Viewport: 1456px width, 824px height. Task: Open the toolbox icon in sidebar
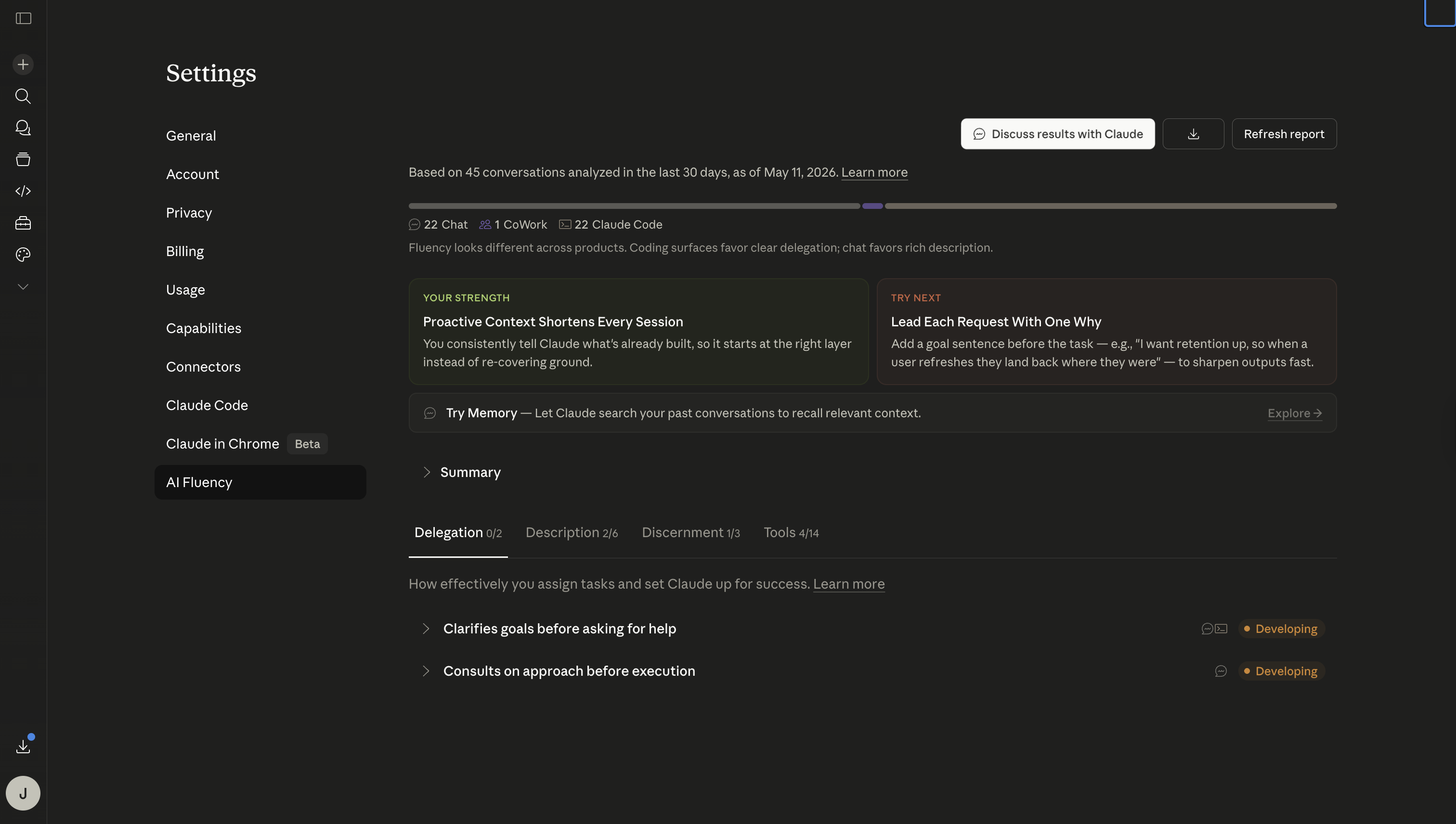(x=23, y=223)
